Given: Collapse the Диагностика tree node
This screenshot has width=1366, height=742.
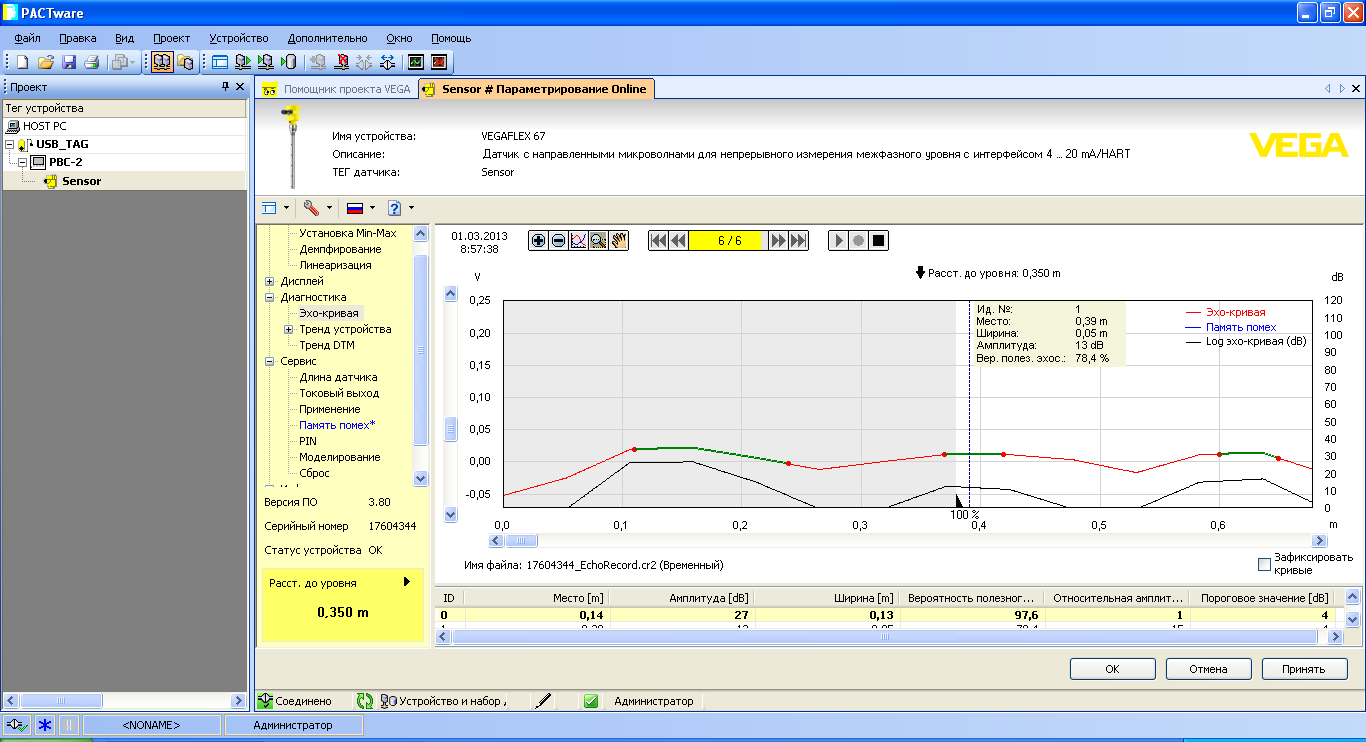Looking at the screenshot, I should tap(270, 298).
